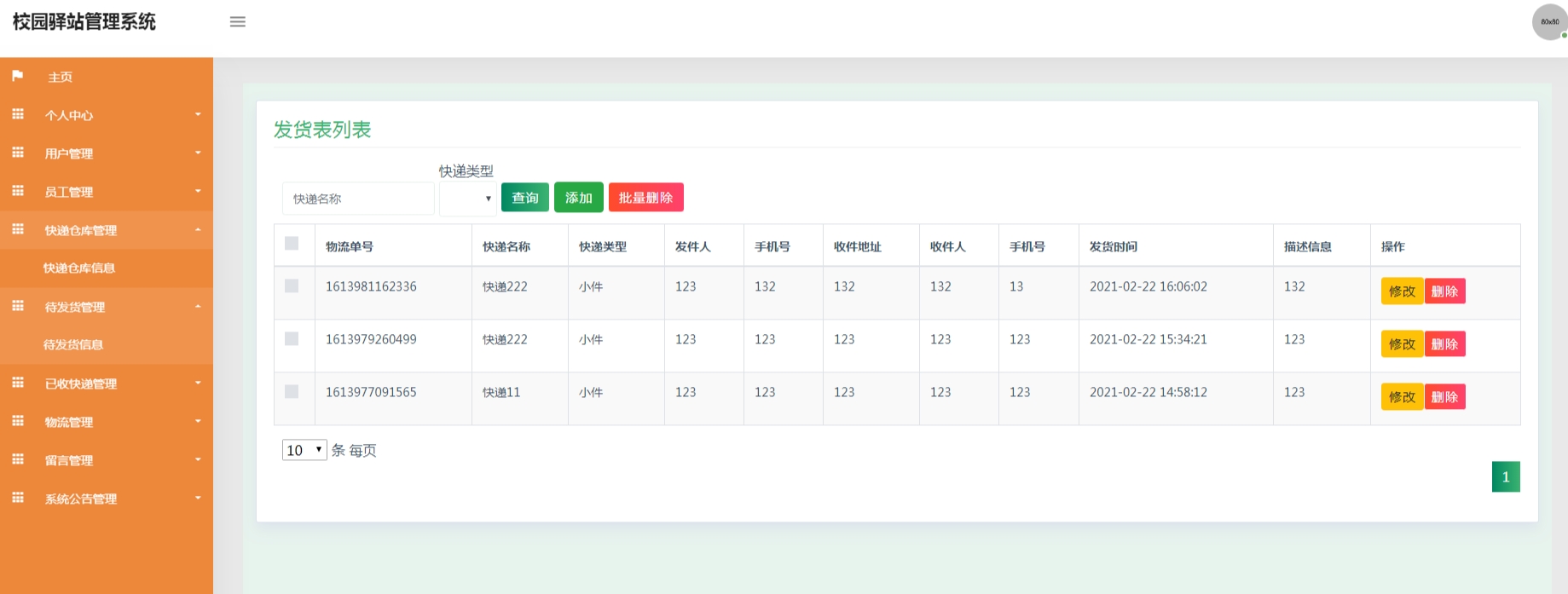Viewport: 1568px width, 594px height.
Task: Toggle the hamburger menu icon
Action: tap(238, 22)
